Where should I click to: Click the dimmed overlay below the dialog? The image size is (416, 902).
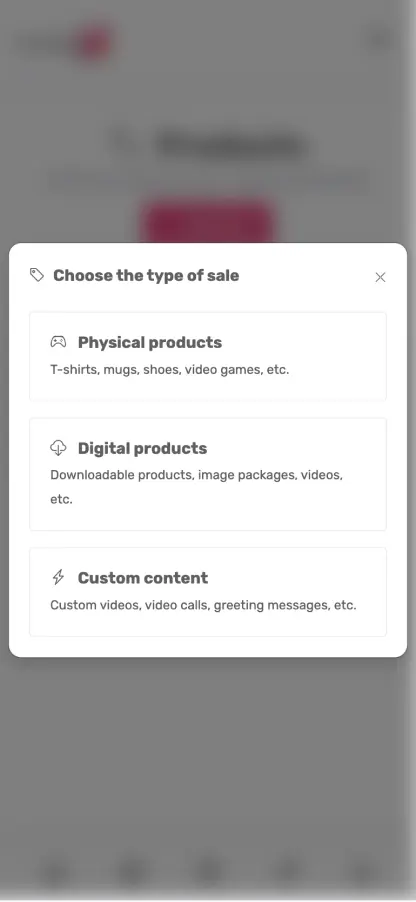(208, 748)
